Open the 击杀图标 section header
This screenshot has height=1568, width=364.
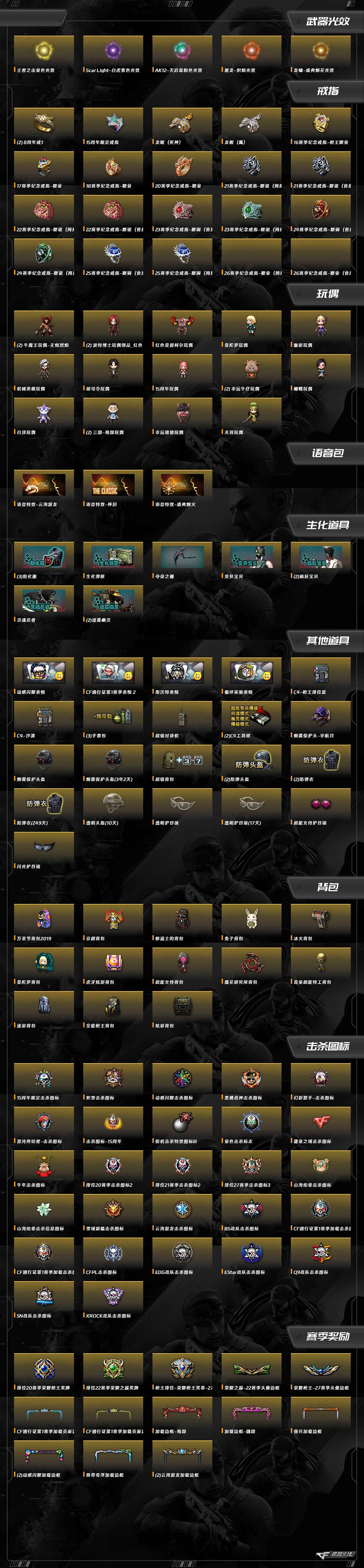click(327, 1046)
